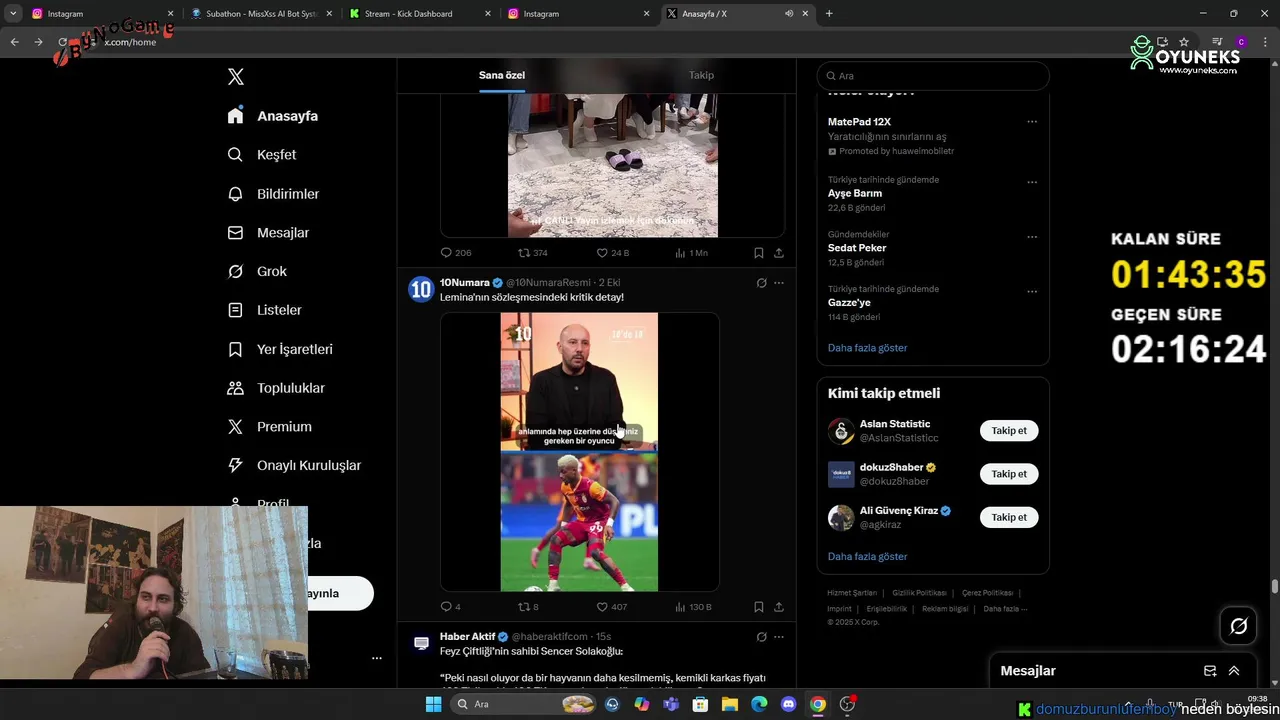Follow Ali Güvenç Kiraz with Takip et
Image resolution: width=1280 pixels, height=720 pixels.
1009,517
